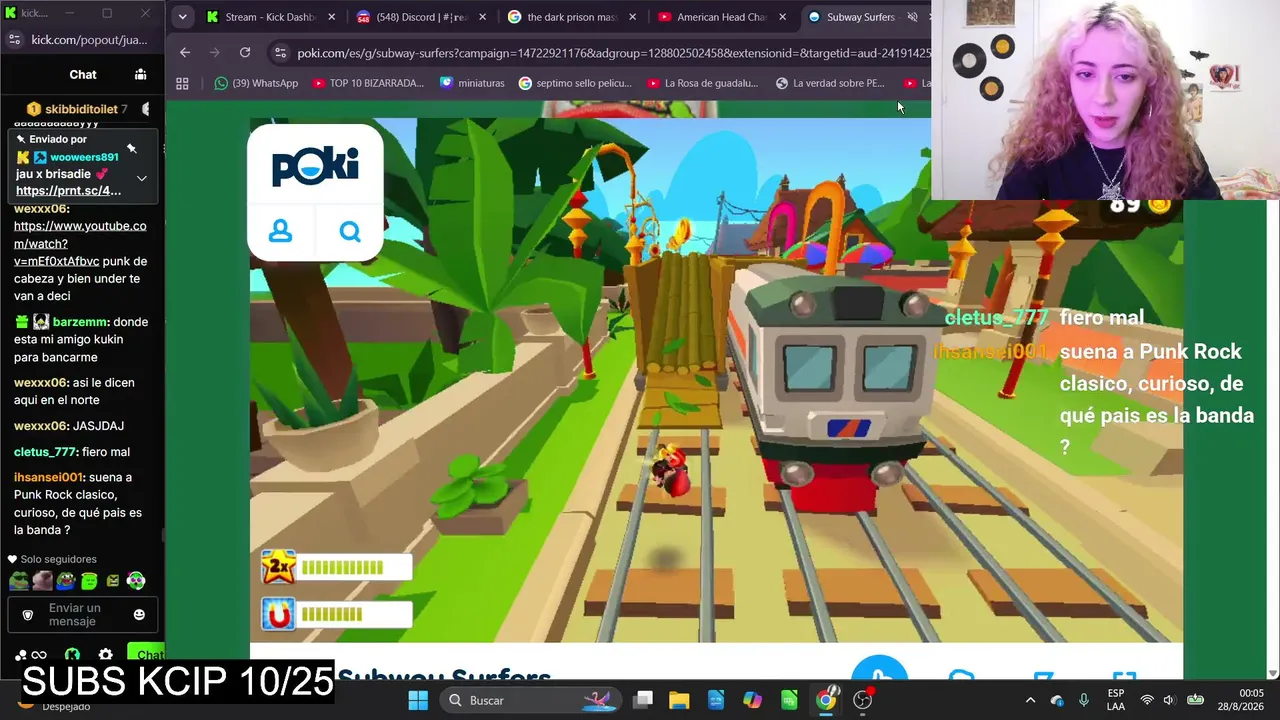1280x720 pixels.
Task: Click the Poki logo
Action: [315, 165]
